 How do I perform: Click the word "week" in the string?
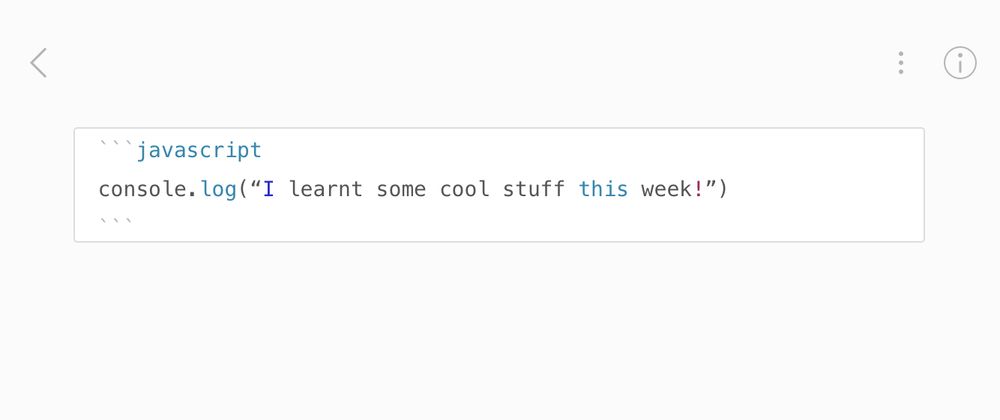666,188
